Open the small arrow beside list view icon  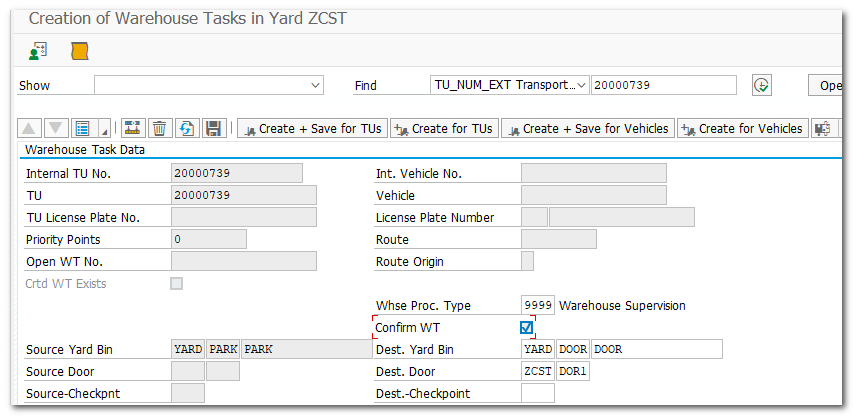tap(104, 131)
